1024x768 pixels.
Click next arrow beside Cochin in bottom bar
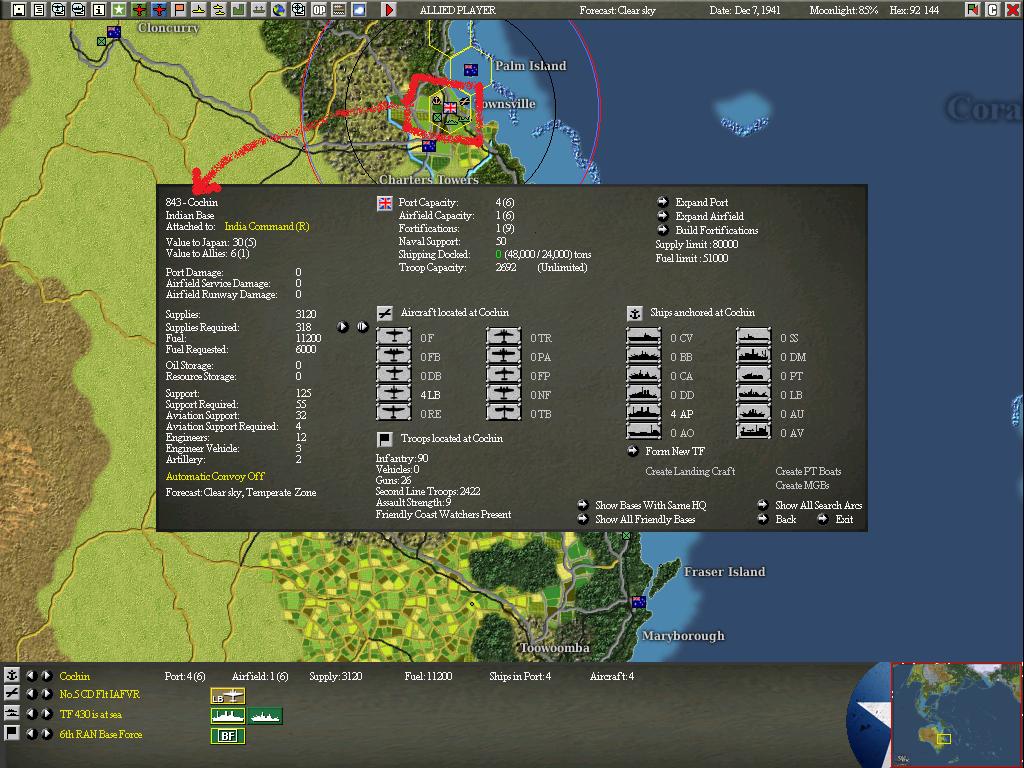coord(47,676)
